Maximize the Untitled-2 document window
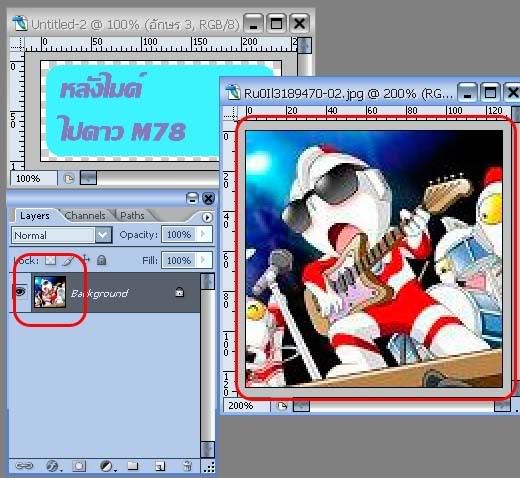This screenshot has width=520, height=478. tap(276, 23)
